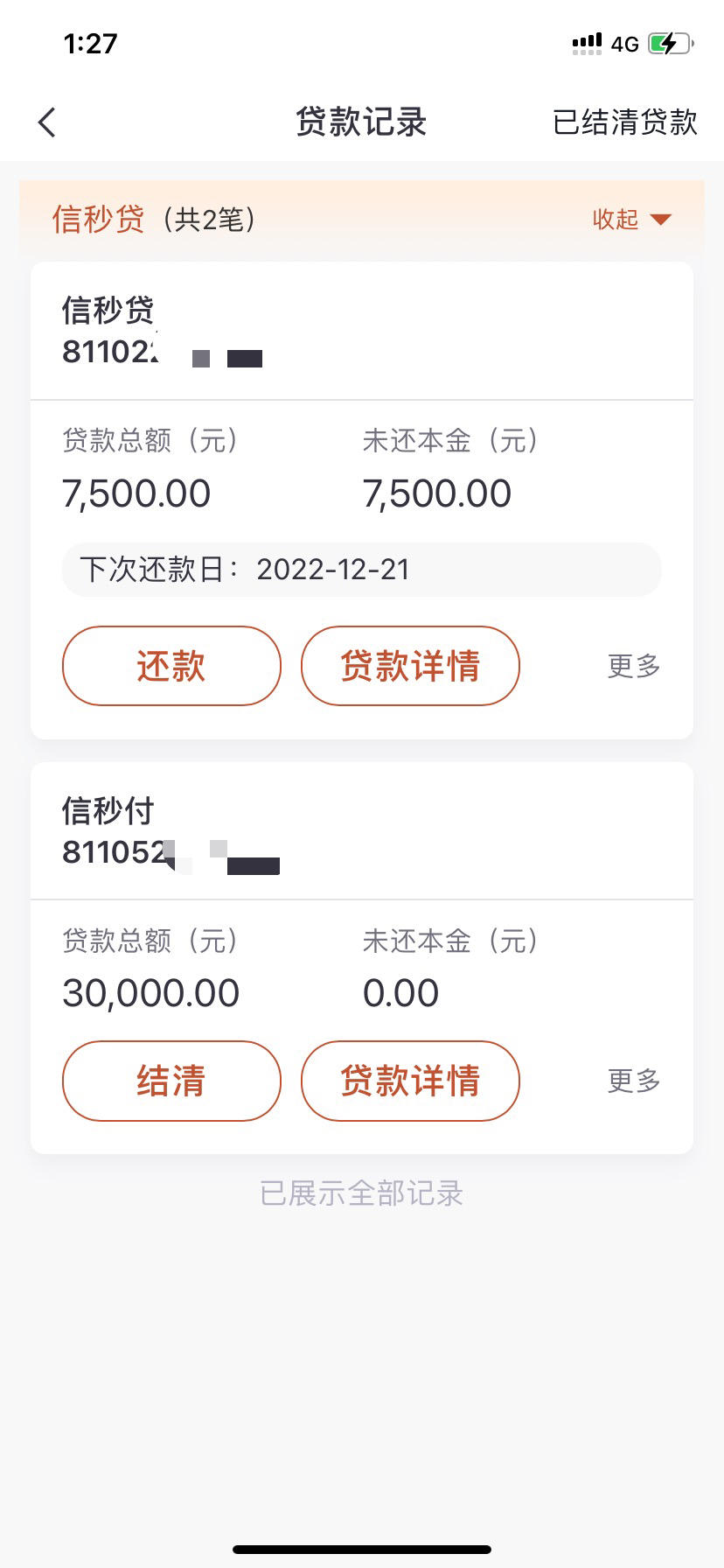The height and width of the screenshot is (1568, 724).
Task: Tap 结清 button for 信秒付 loan
Action: (x=171, y=1081)
